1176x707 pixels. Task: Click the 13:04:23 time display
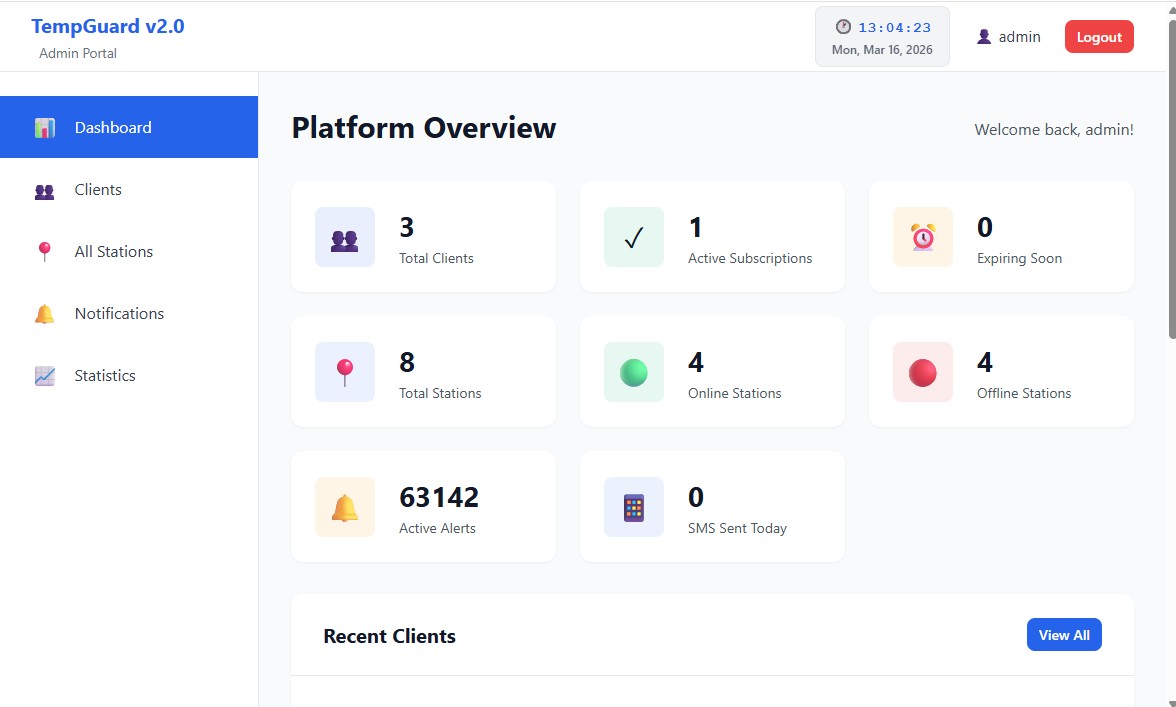point(895,28)
